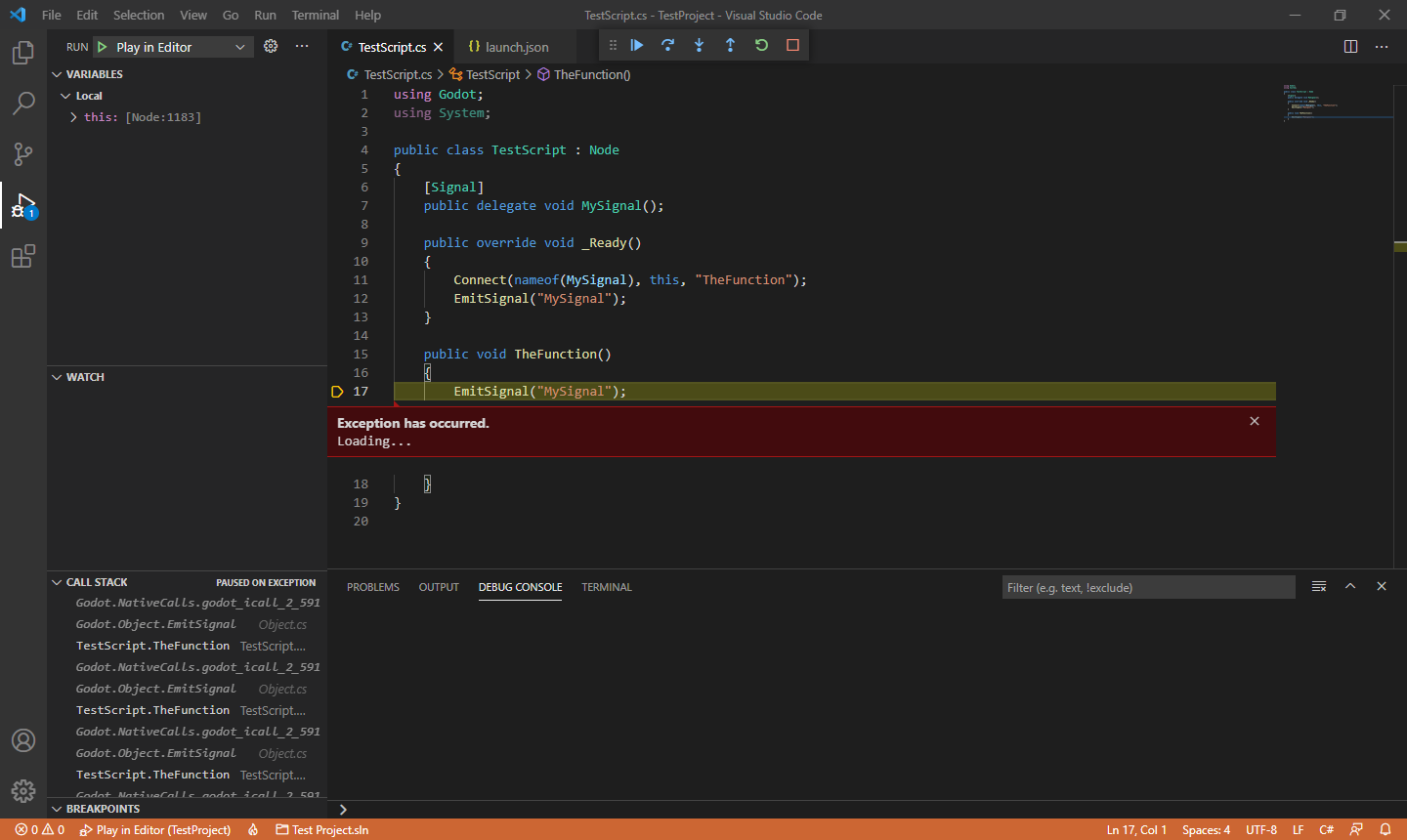Open launch.json via gear icon

click(271, 46)
